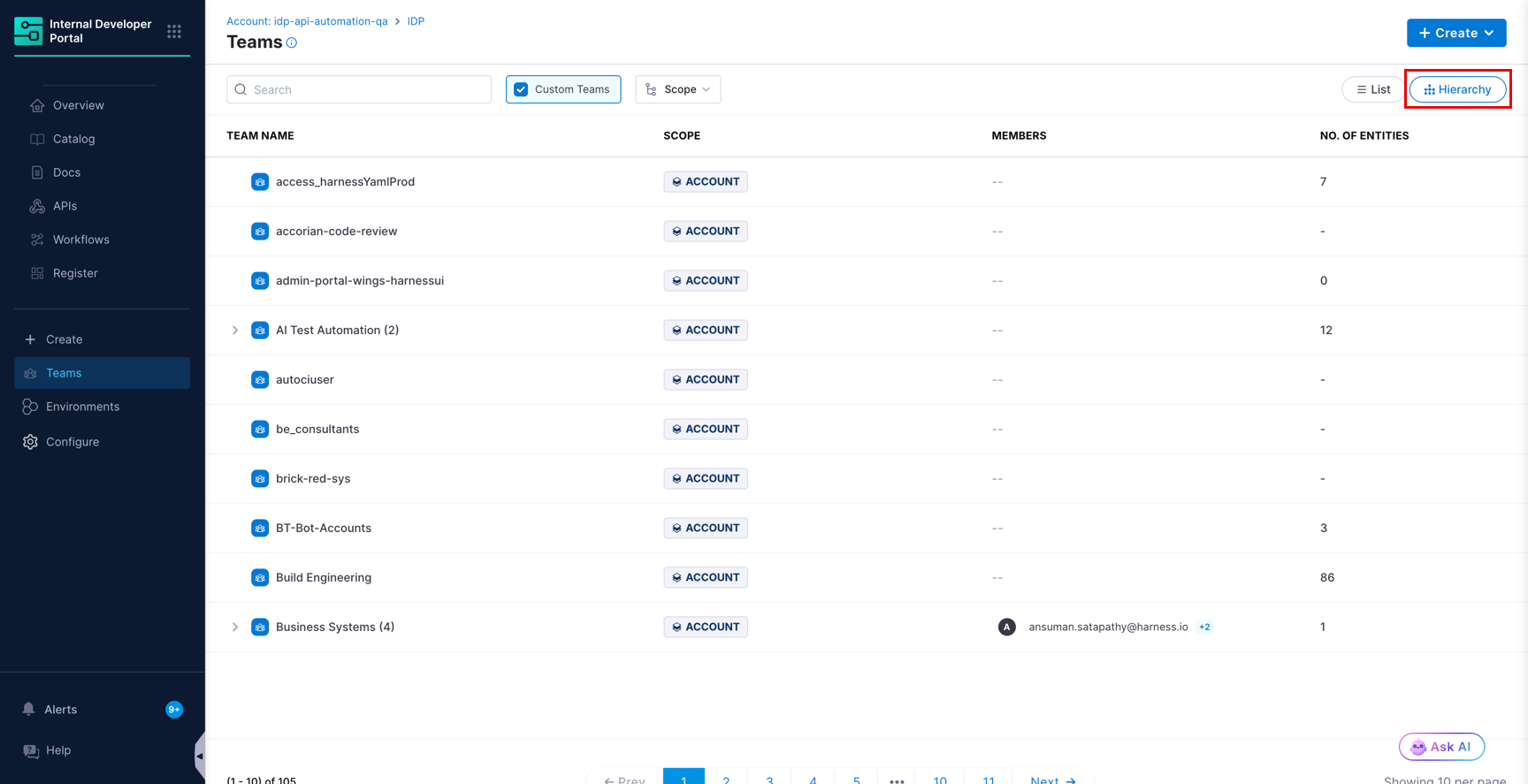Viewport: 1528px width, 784px height.
Task: Click the team icon for Build Engineering
Action: (x=260, y=578)
